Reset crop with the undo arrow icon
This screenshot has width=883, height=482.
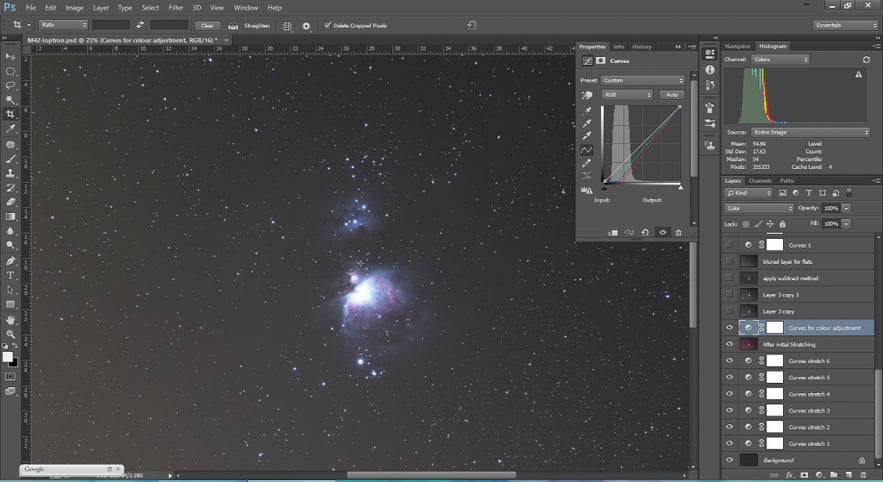472,25
